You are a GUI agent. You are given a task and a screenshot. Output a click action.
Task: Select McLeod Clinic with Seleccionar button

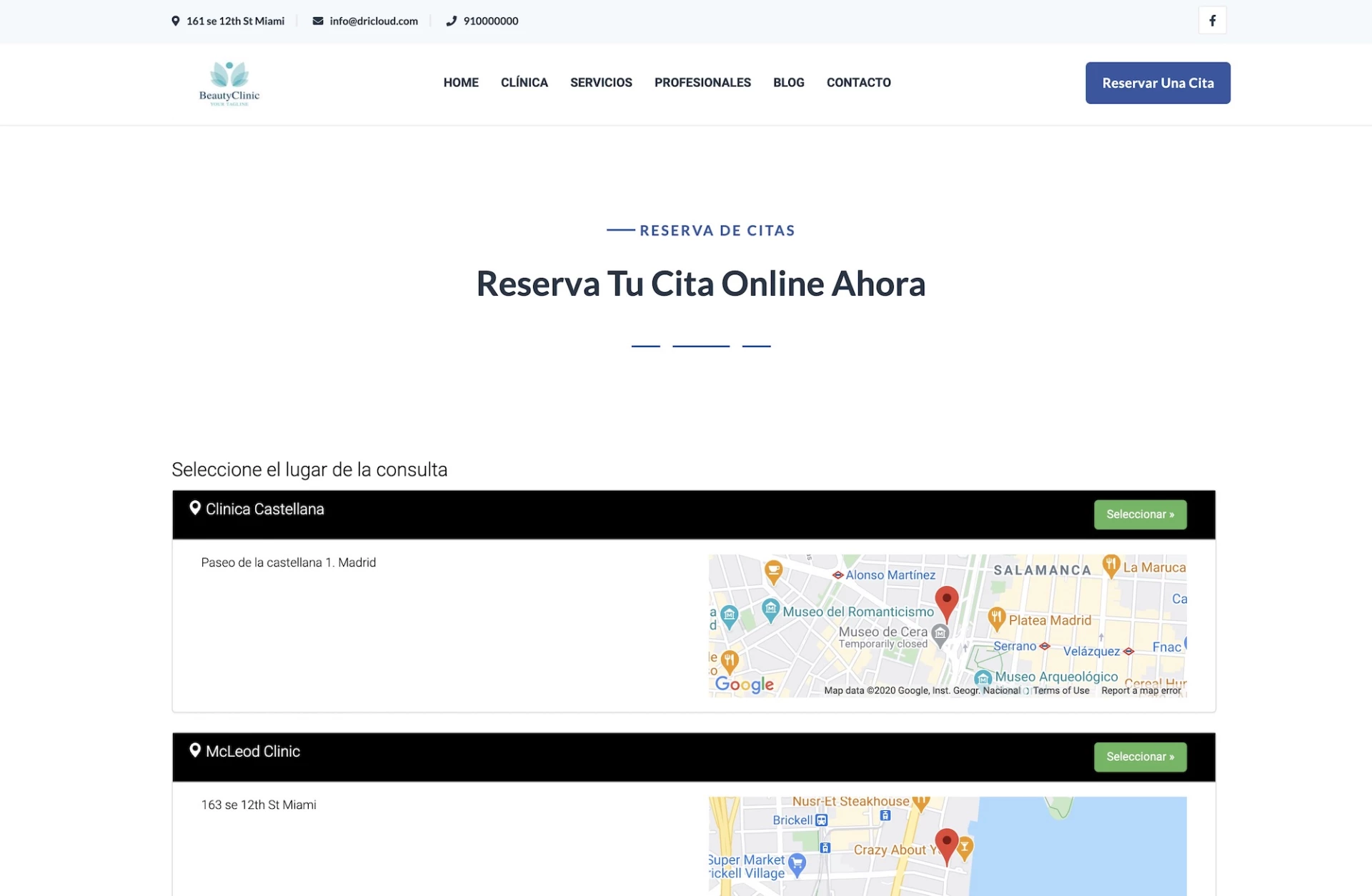(1139, 757)
